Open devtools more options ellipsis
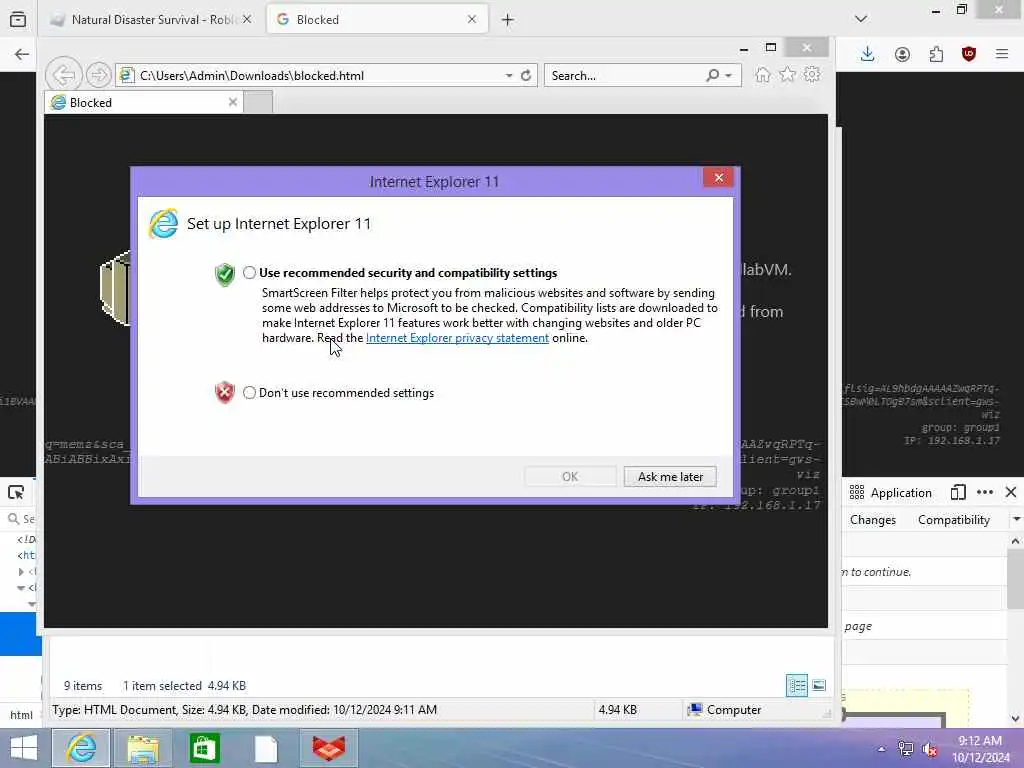 tap(985, 492)
